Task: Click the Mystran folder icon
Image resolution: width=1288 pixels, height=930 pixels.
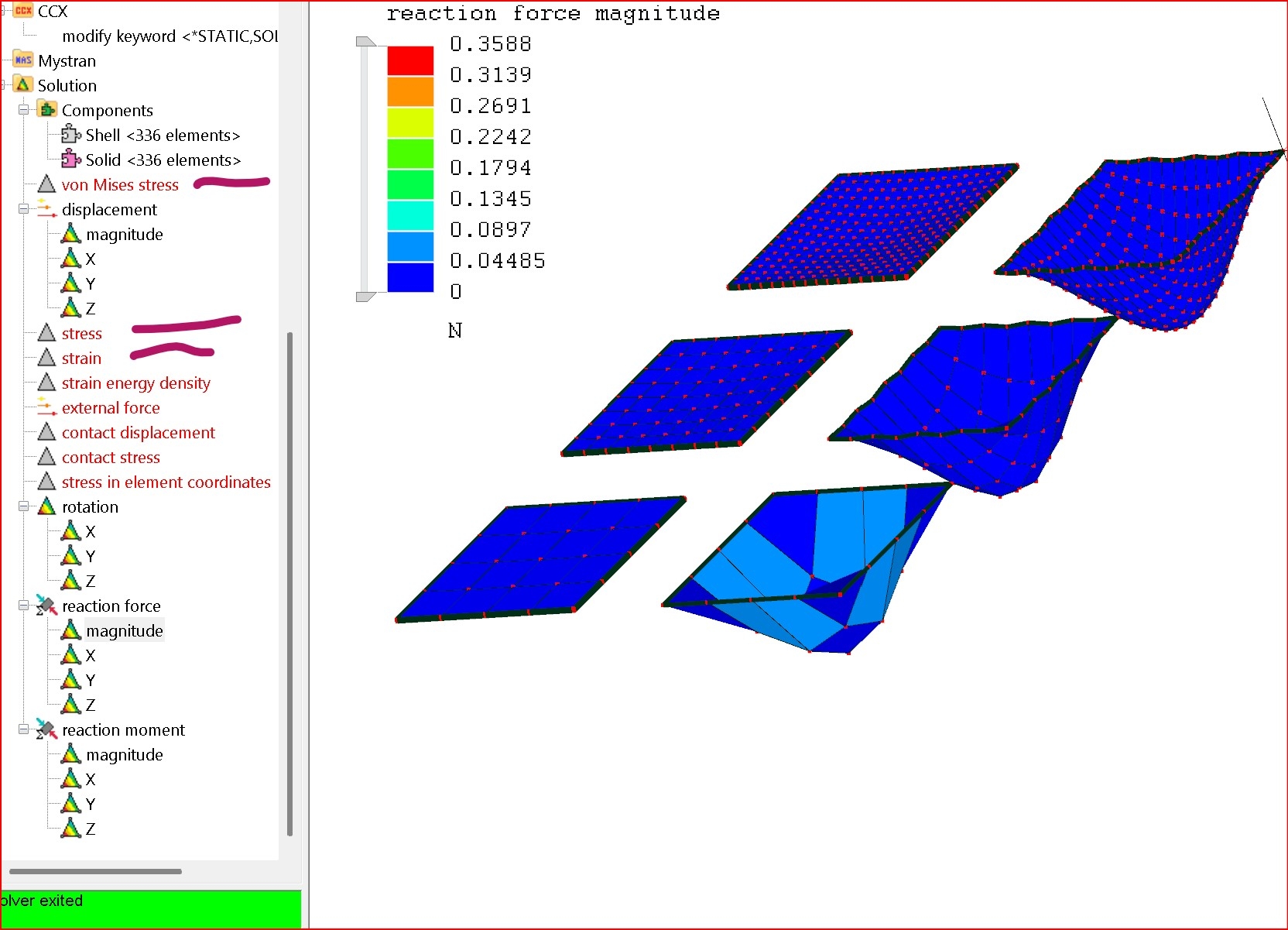Action: coord(23,60)
